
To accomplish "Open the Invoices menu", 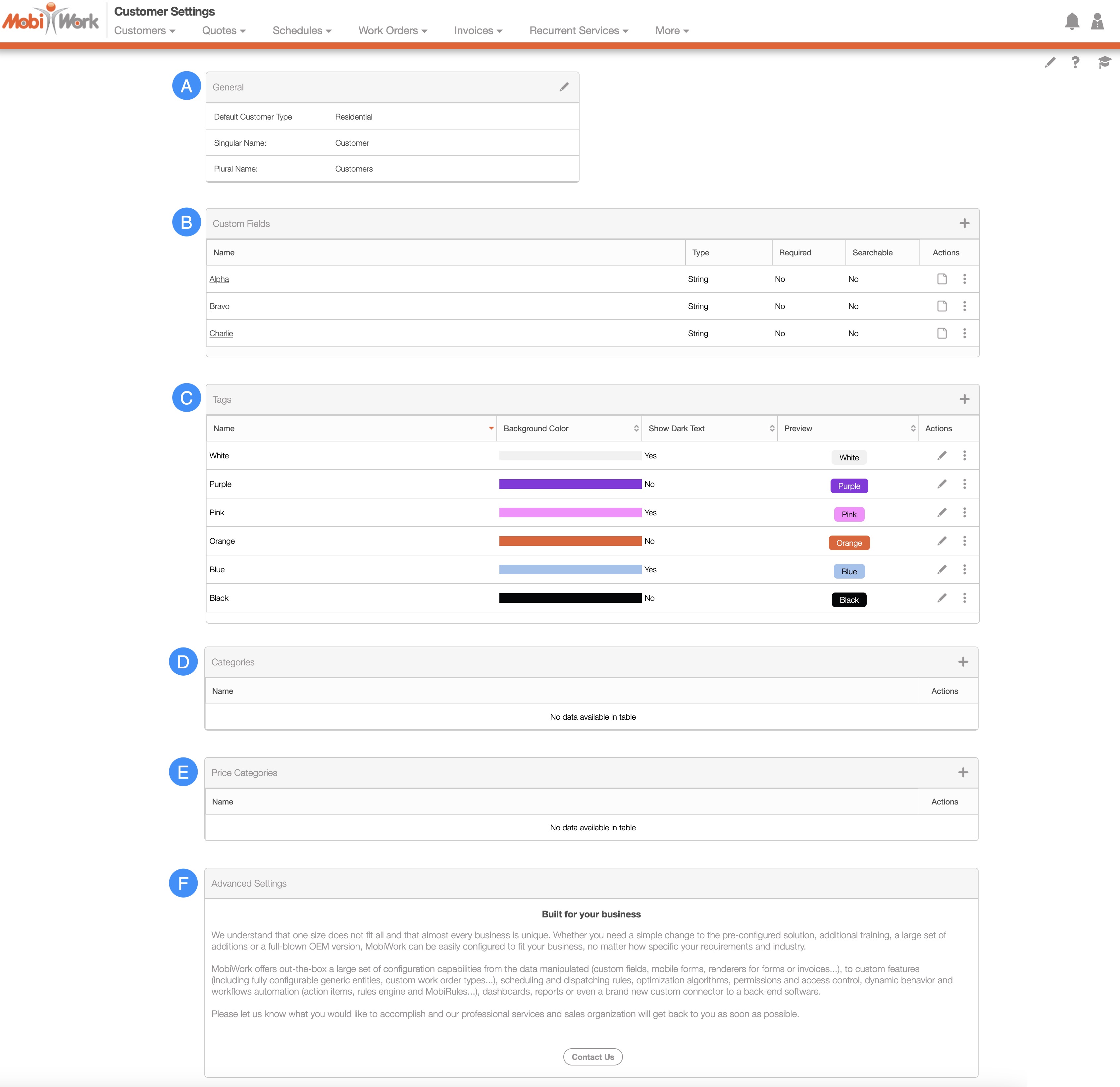I will 478,31.
